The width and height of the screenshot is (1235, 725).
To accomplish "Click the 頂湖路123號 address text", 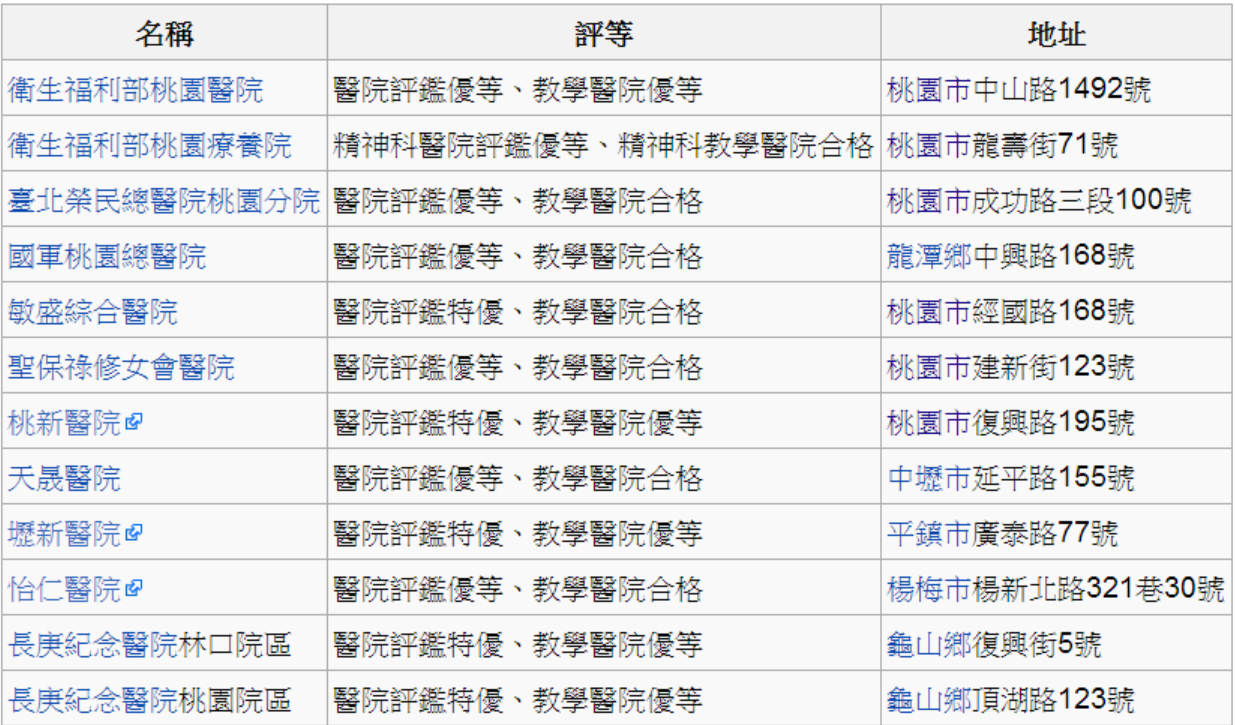I will (x=1053, y=700).
